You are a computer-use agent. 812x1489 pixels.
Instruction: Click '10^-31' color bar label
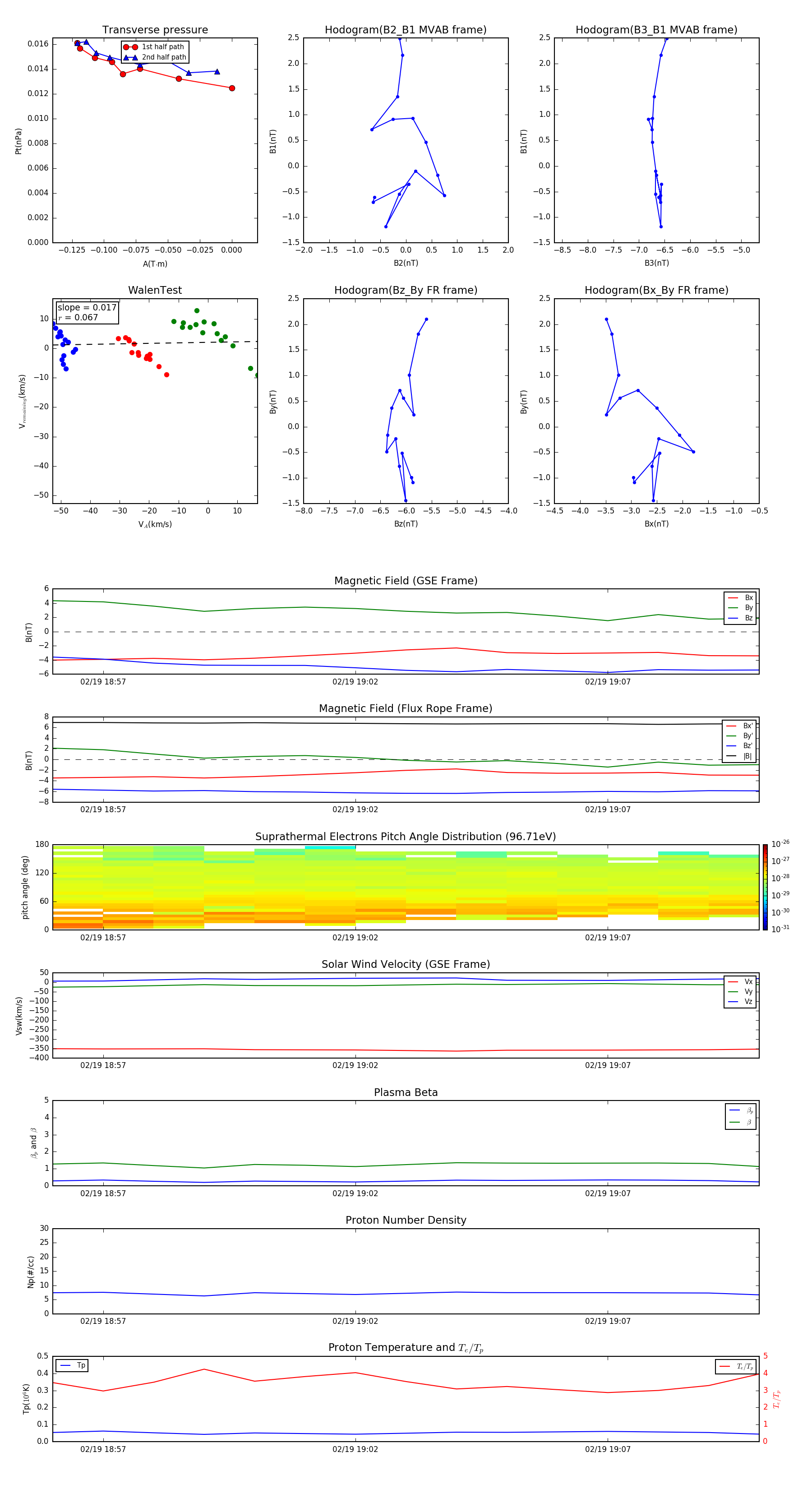pos(780,929)
